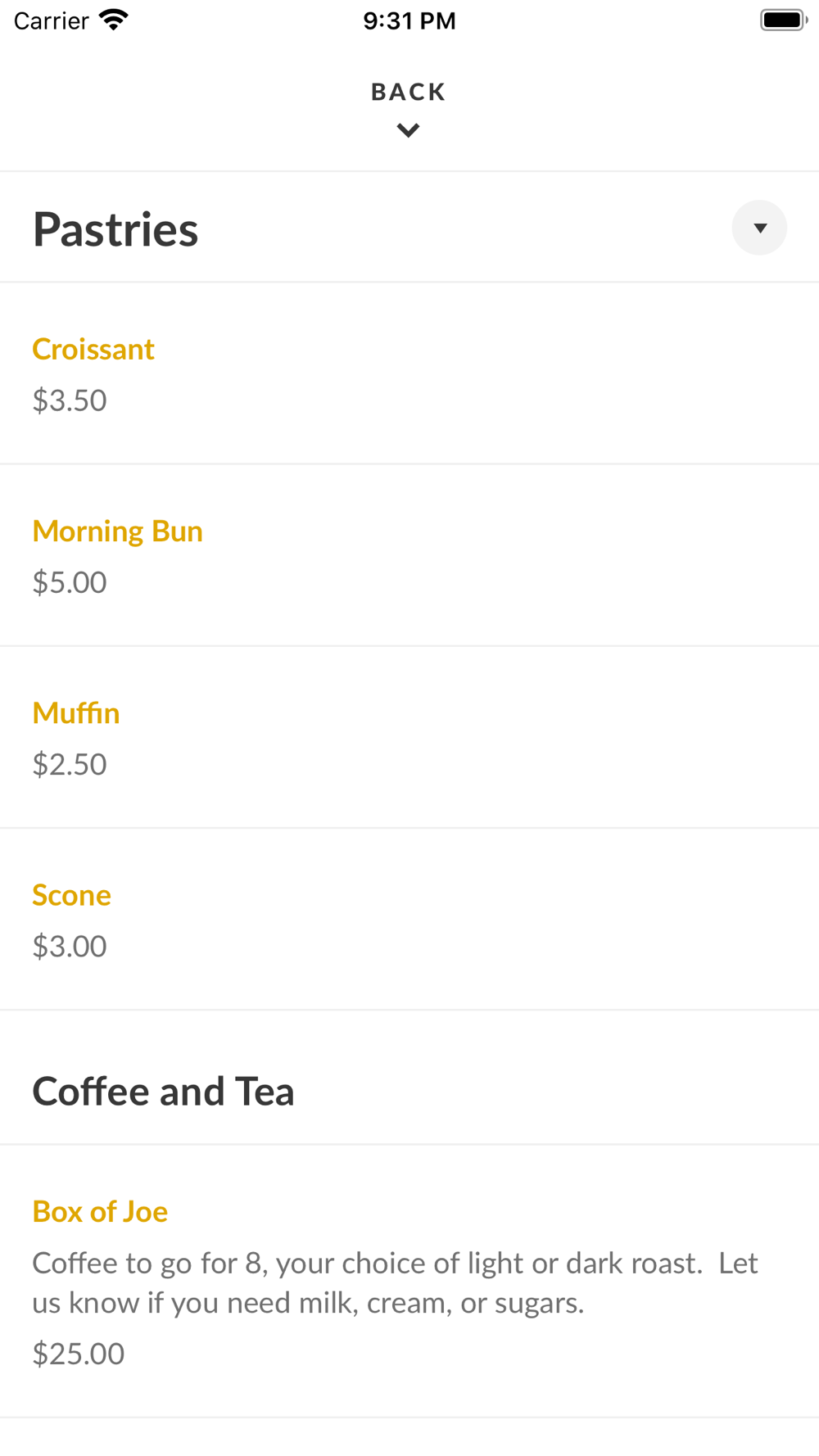Open the Morning Bun item
This screenshot has width=819, height=1456.
click(117, 531)
